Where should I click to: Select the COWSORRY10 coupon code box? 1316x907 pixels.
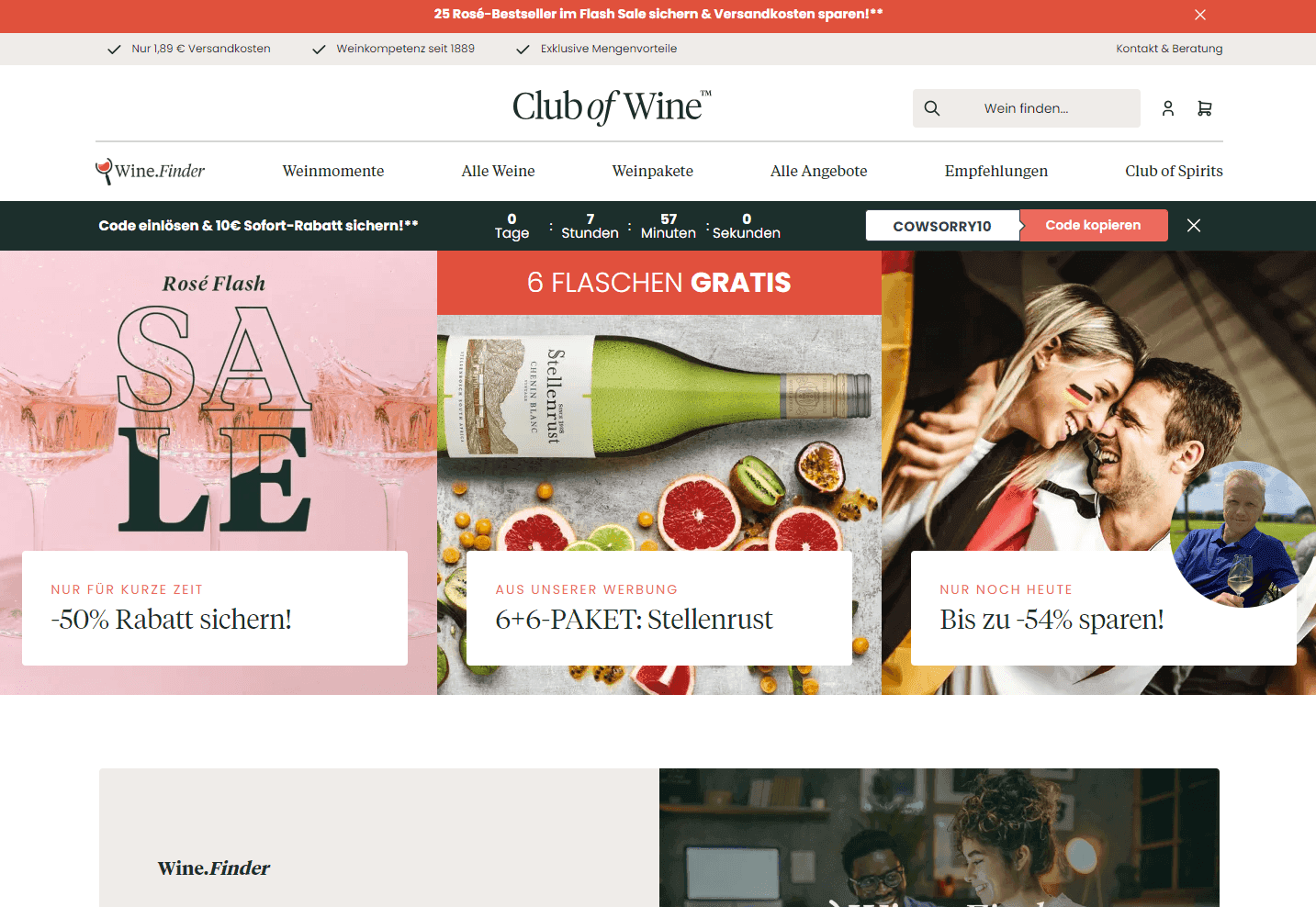click(942, 226)
